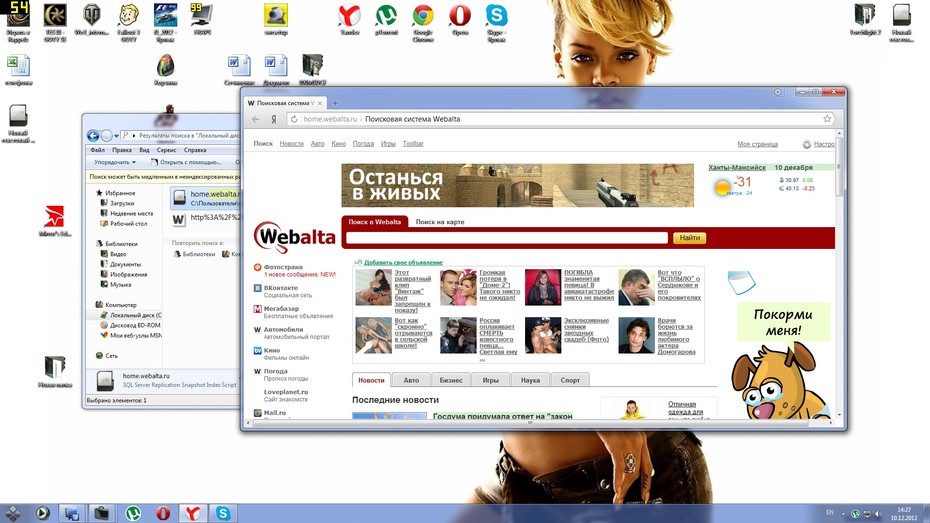This screenshot has width=930, height=523.
Task: Open the Toolbar link in the top navigation
Action: (x=413, y=143)
